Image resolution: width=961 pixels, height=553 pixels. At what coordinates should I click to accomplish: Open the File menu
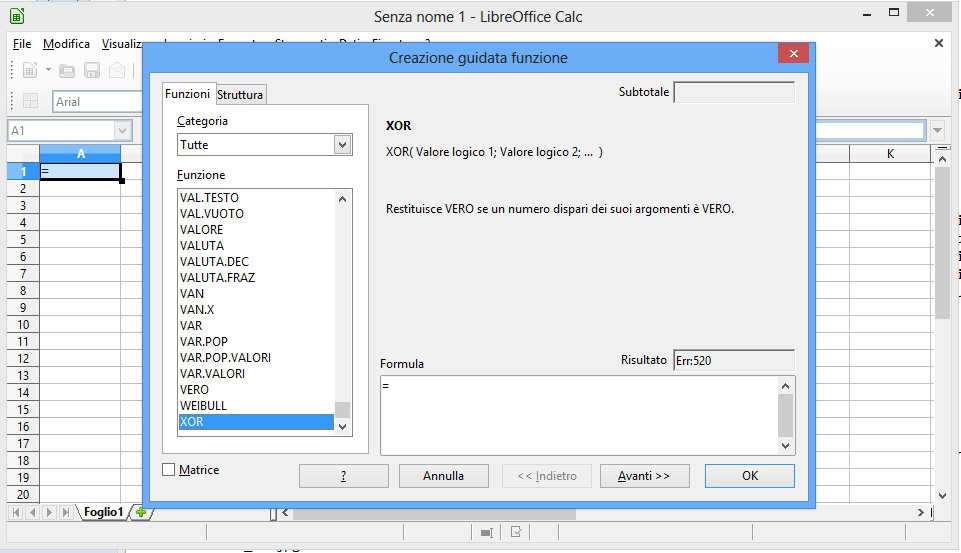(22, 44)
